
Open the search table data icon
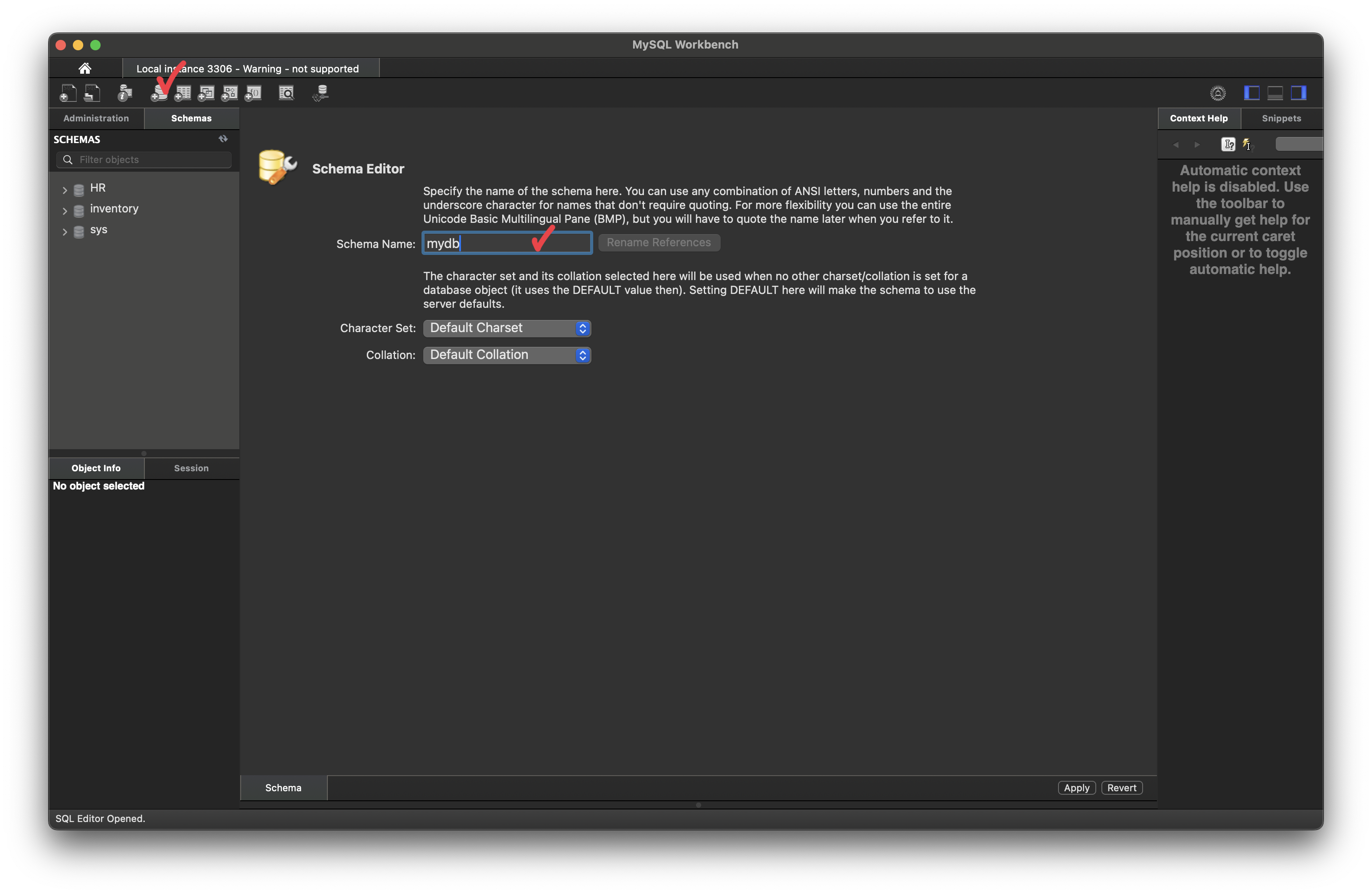pyautogui.click(x=287, y=93)
